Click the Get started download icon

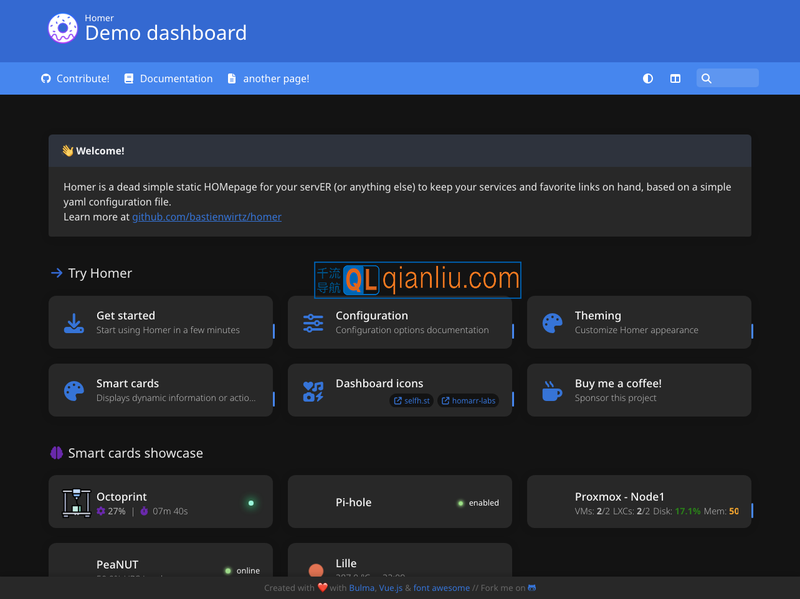(x=74, y=323)
